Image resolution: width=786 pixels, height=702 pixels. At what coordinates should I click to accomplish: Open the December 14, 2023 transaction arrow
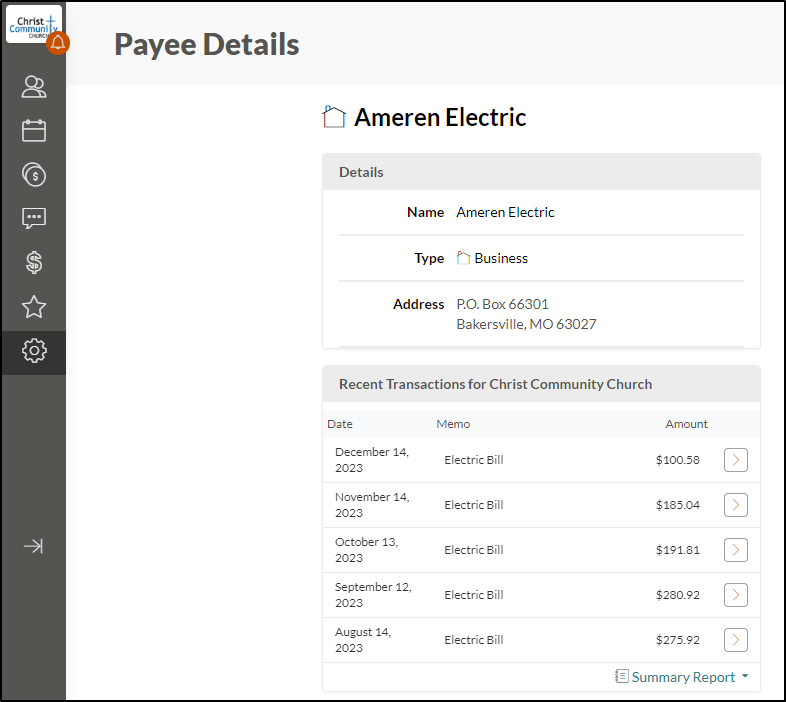pyautogui.click(x=735, y=460)
